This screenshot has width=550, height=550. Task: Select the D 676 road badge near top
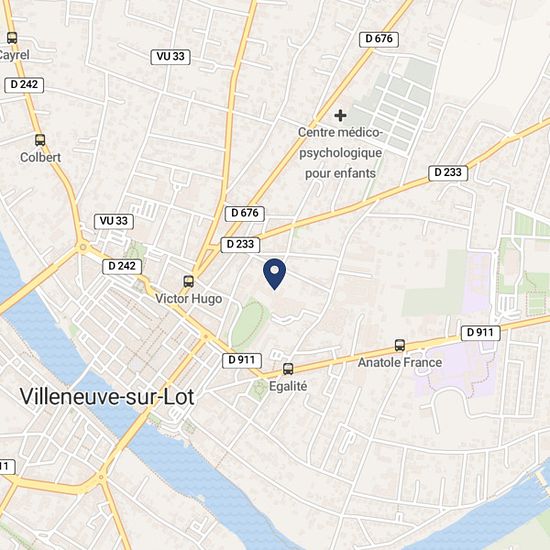[379, 39]
